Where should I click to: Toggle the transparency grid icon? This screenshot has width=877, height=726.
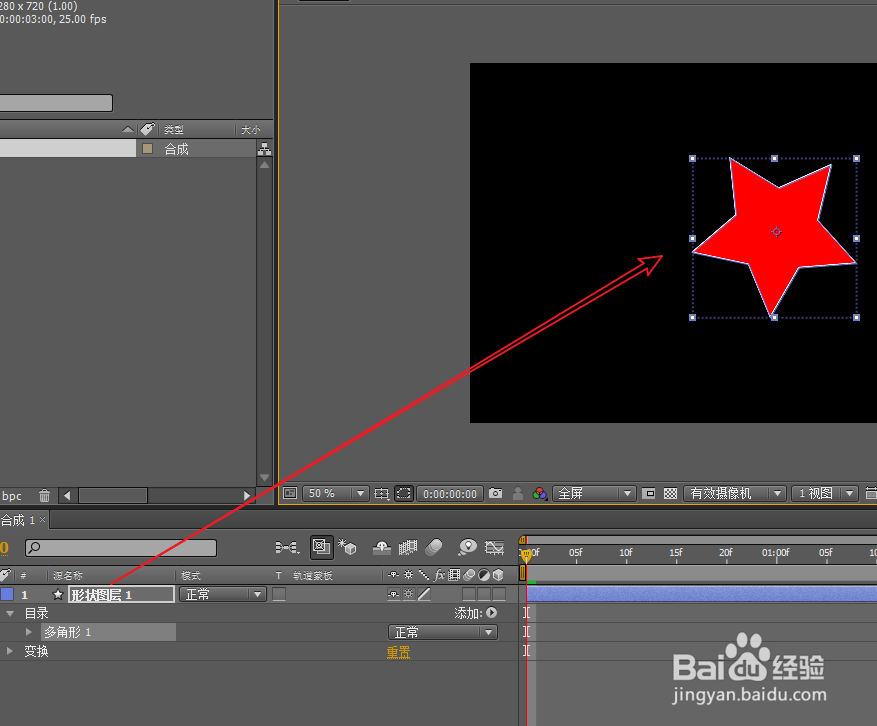[670, 493]
